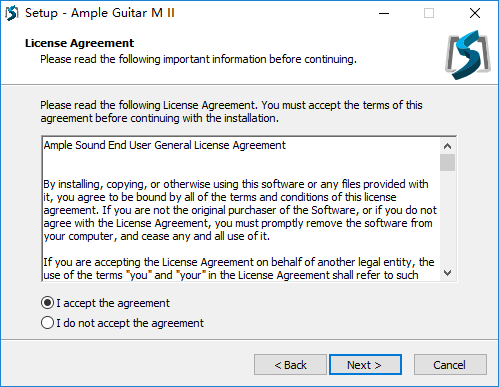Minimize the Ample Guitar setup window
The width and height of the screenshot is (499, 387).
384,13
